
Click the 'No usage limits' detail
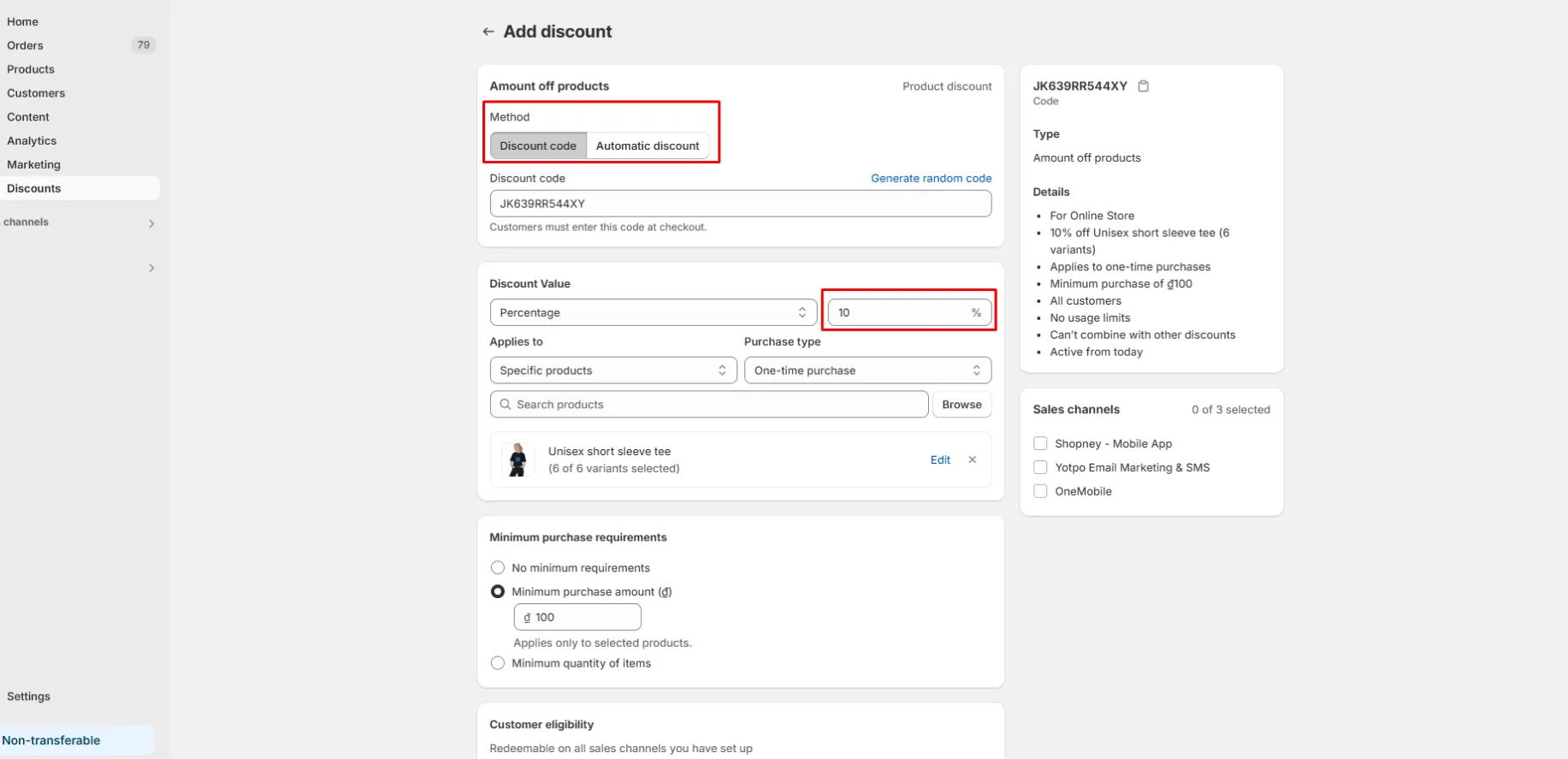1090,317
